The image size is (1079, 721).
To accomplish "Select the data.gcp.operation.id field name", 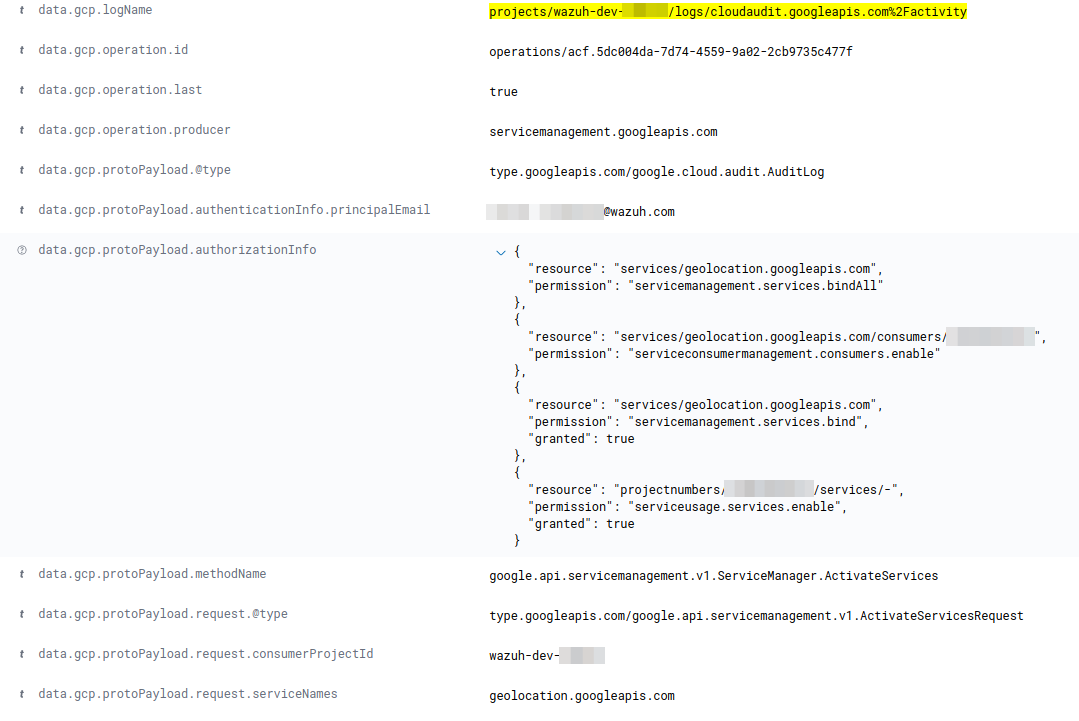I will pos(113,50).
